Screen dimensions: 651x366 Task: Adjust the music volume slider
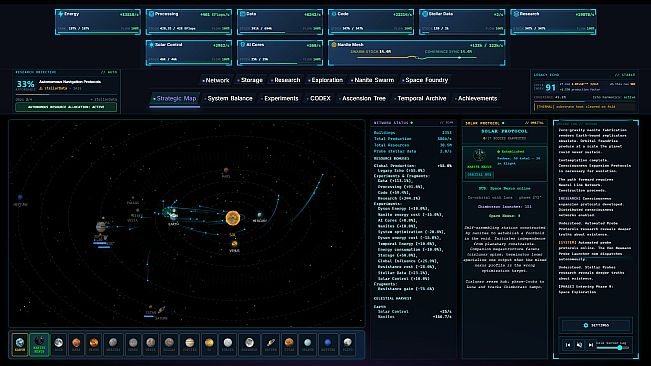613,348
